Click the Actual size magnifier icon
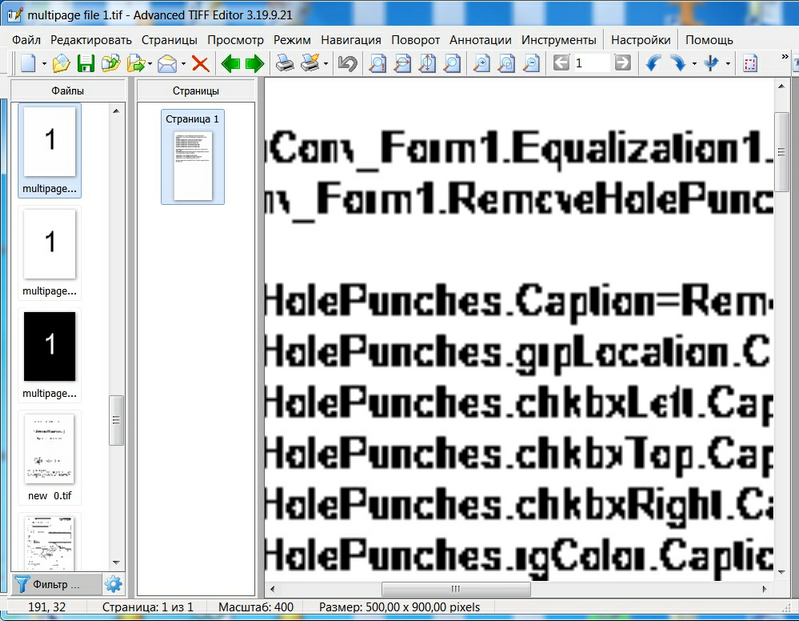The height and width of the screenshot is (621, 799). tap(452, 64)
